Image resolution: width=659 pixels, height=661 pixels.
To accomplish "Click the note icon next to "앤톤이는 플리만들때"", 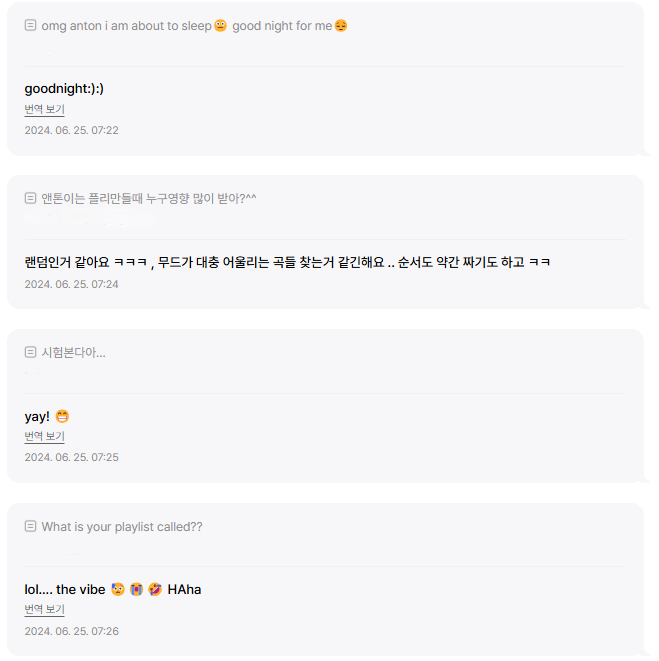I will click(x=30, y=198).
